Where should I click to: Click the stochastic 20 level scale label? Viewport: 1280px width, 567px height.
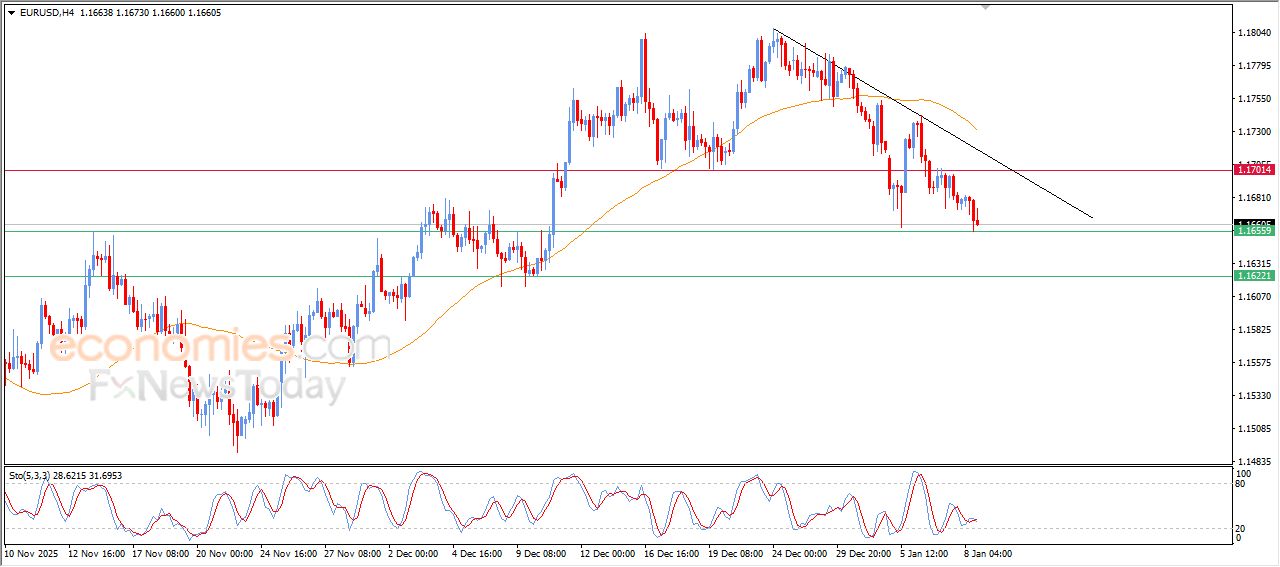pyautogui.click(x=1243, y=527)
